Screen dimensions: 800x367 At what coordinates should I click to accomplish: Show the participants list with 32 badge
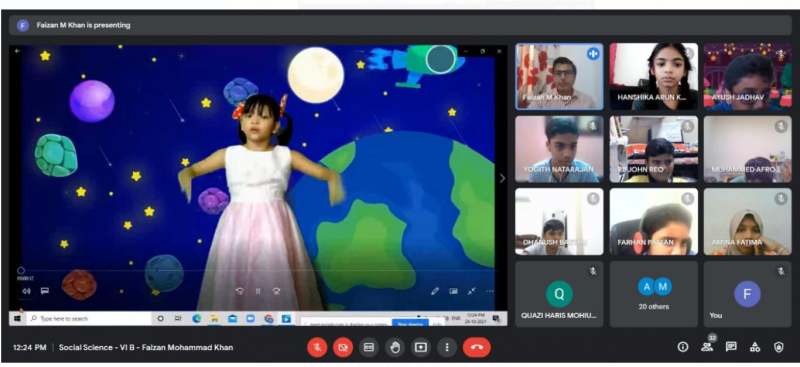coord(707,347)
